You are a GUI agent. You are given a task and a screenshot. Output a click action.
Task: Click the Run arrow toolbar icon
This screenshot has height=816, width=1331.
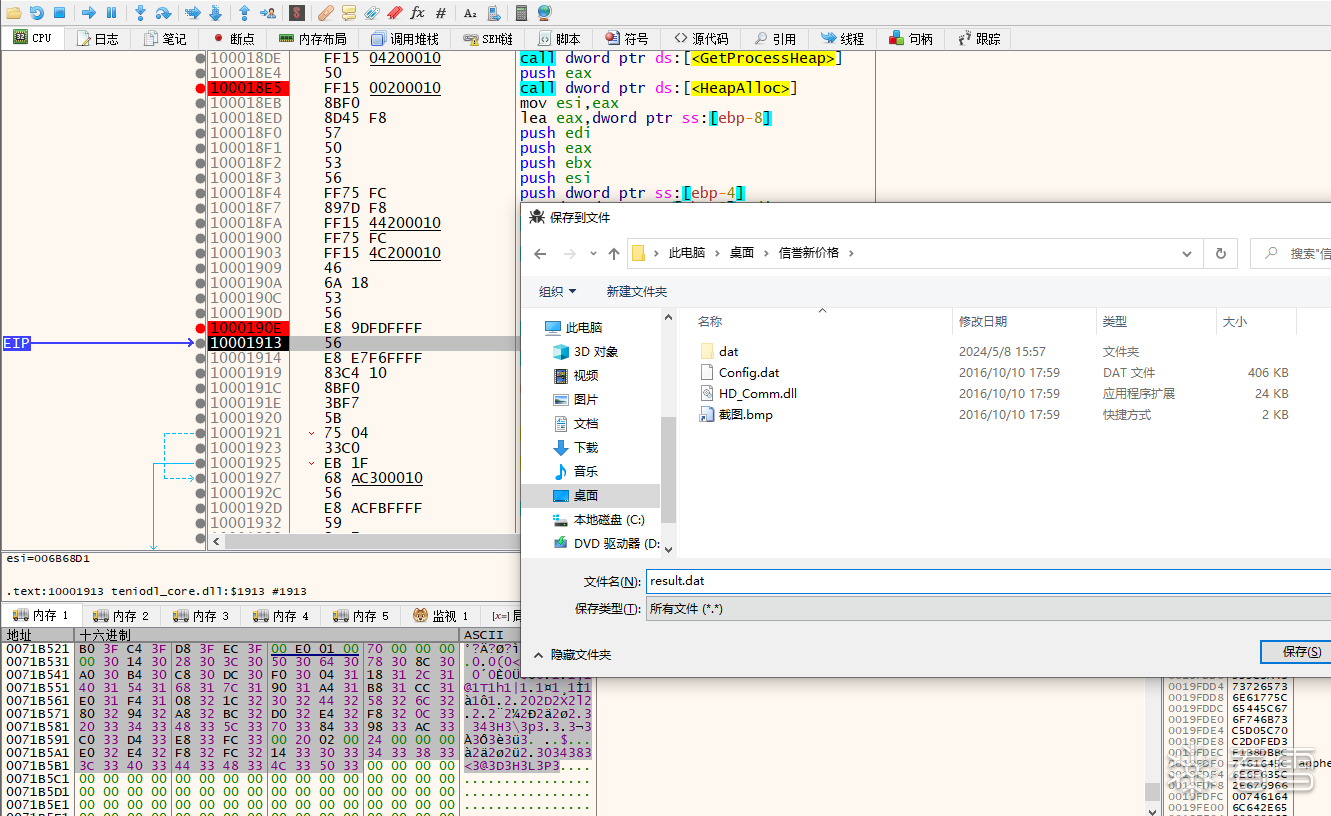click(x=88, y=13)
